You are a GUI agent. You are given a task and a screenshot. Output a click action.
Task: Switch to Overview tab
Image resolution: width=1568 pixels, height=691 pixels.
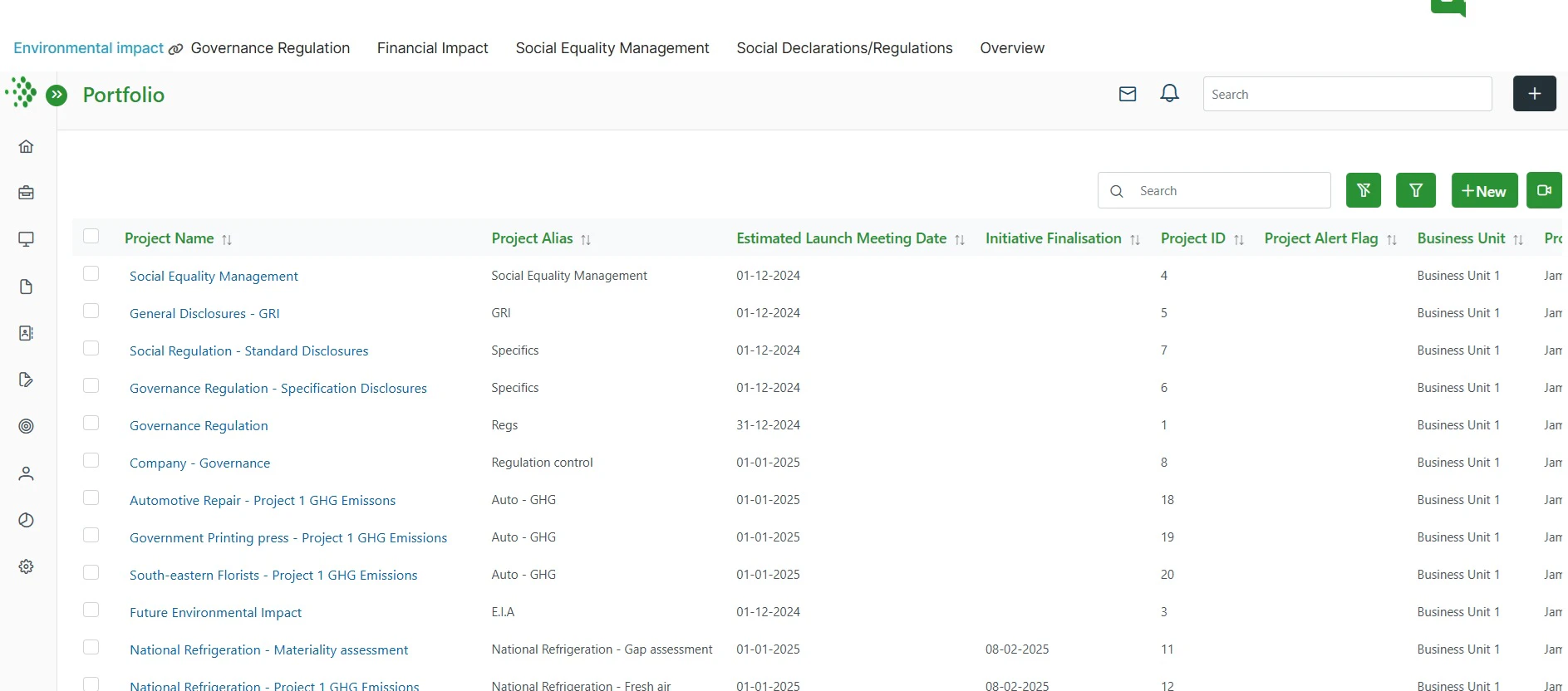tap(1012, 48)
